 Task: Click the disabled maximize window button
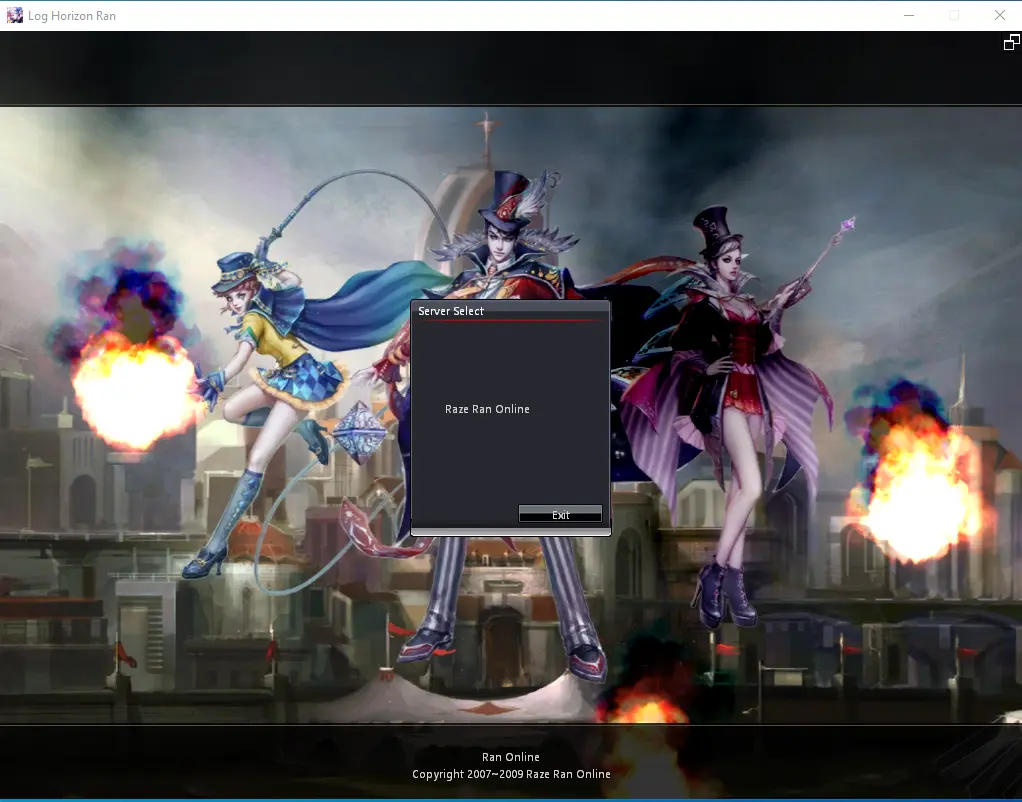tap(954, 16)
